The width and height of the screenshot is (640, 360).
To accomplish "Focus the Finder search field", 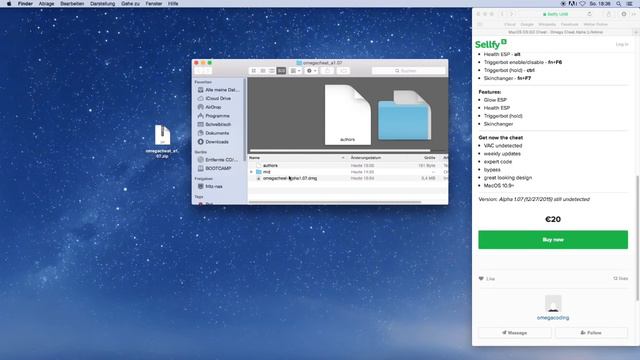I will (409, 71).
